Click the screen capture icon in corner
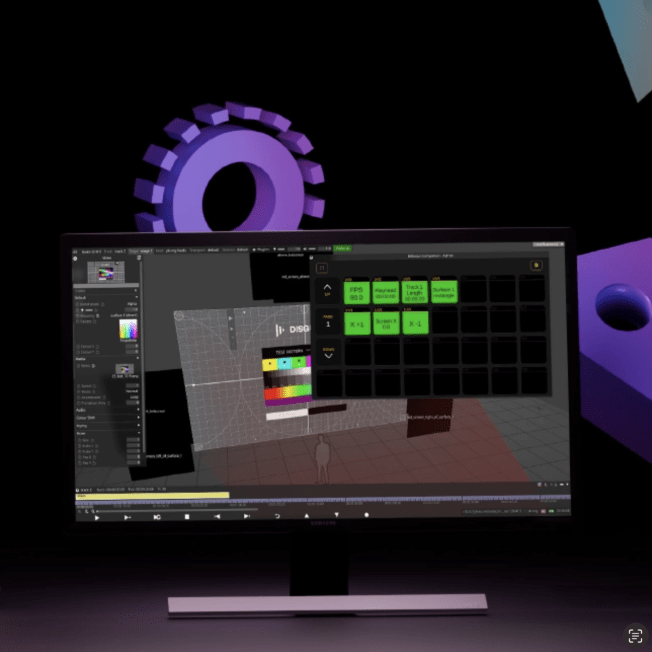Viewport: 652px width, 652px height. (x=634, y=635)
